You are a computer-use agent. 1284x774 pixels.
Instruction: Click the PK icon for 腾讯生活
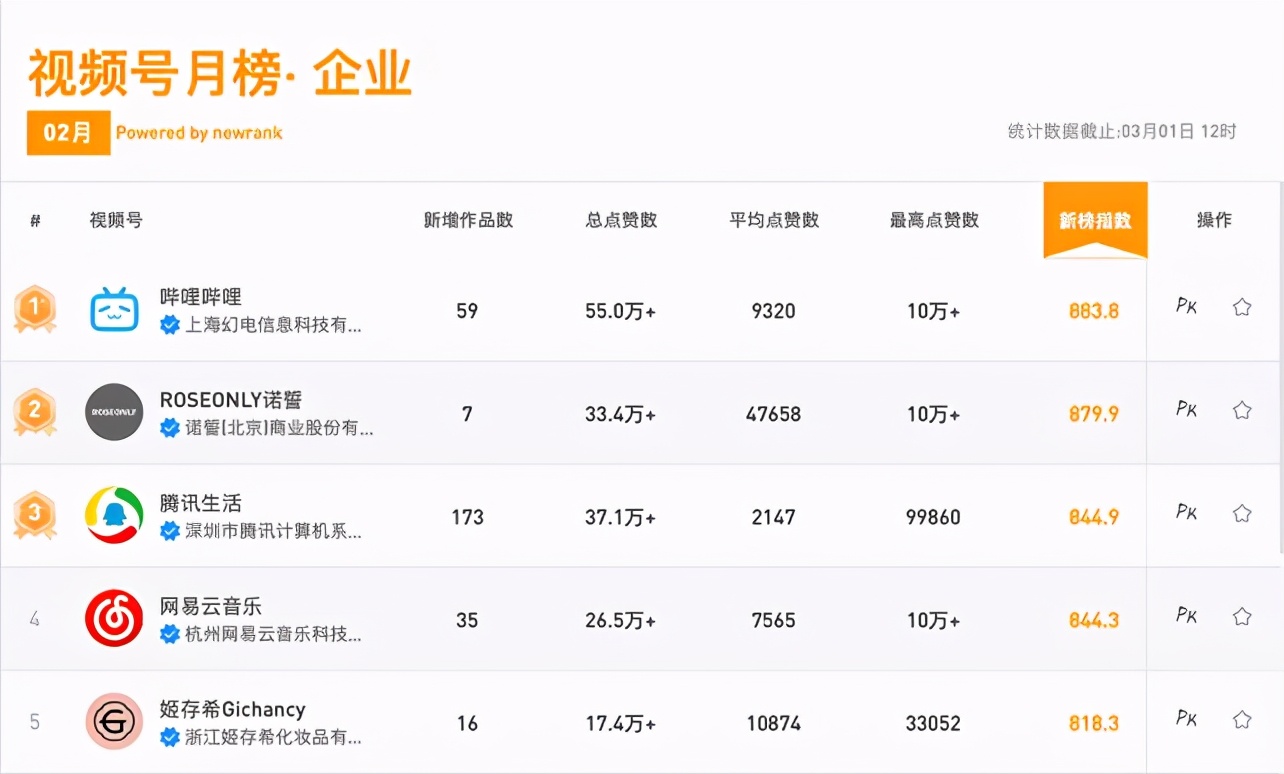pyautogui.click(x=1186, y=512)
